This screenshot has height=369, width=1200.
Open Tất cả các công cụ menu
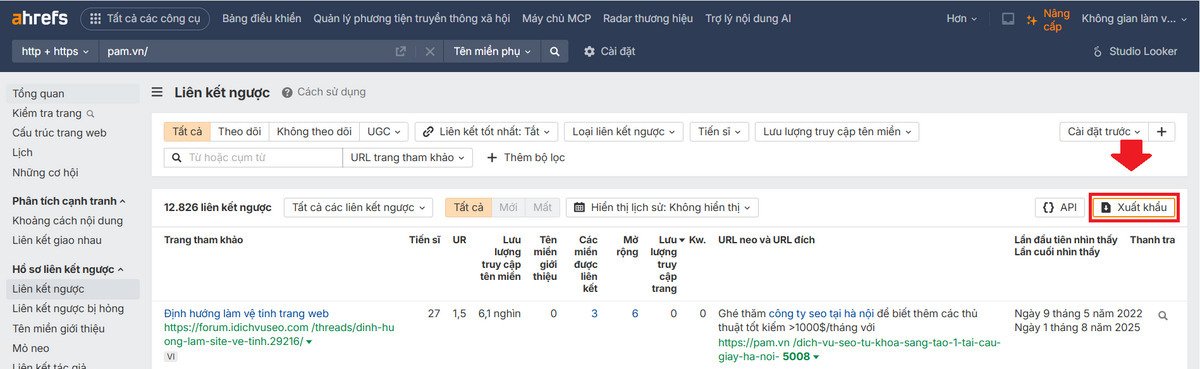(144, 18)
